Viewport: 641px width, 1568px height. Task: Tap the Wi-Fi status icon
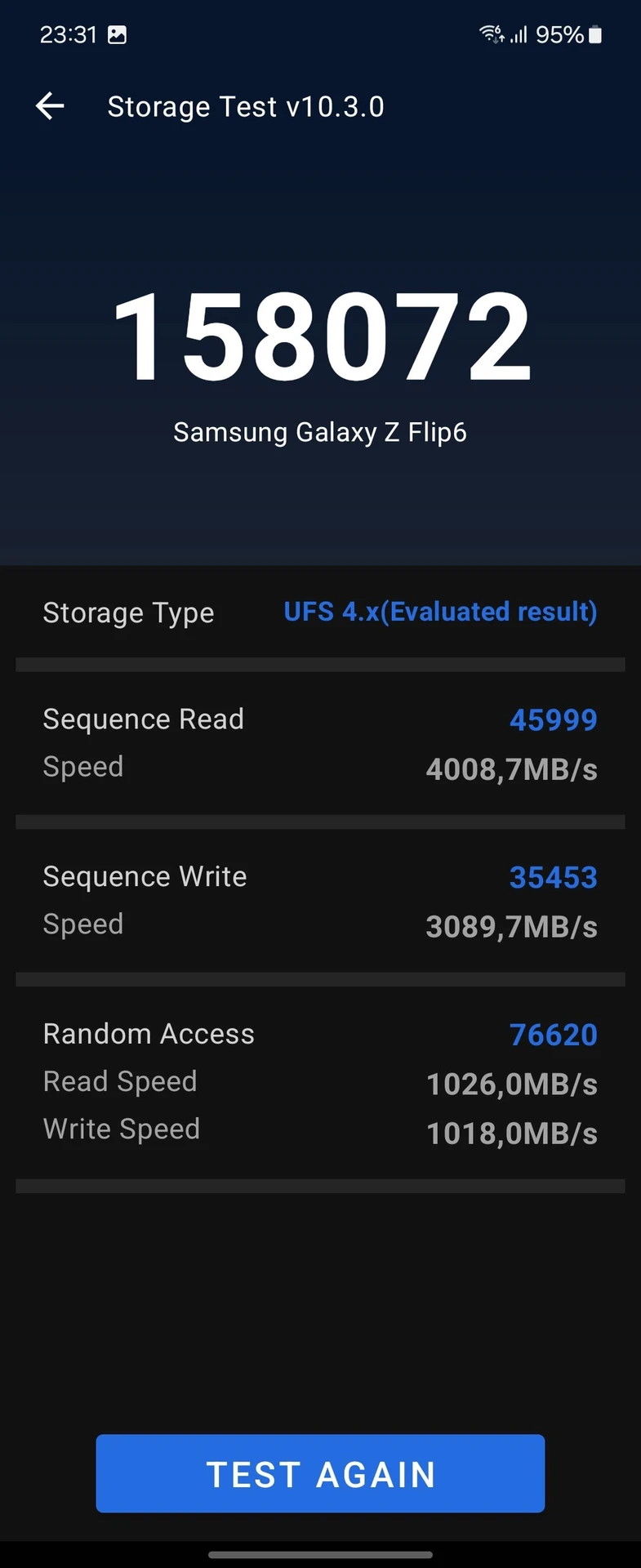coord(492,34)
